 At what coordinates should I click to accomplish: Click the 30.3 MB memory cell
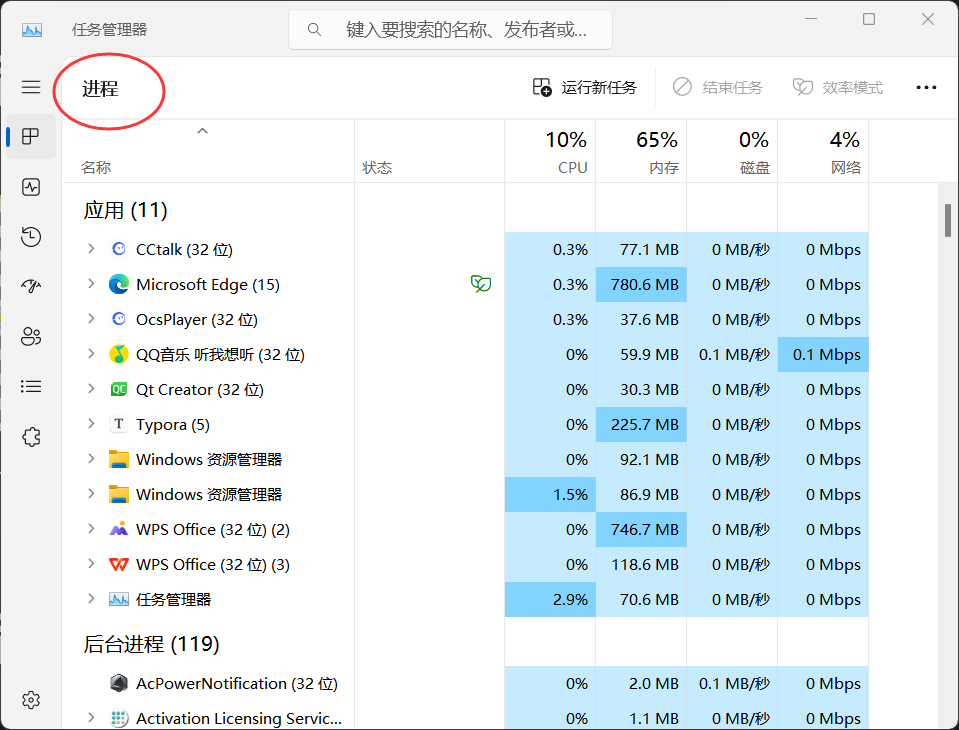pos(641,389)
